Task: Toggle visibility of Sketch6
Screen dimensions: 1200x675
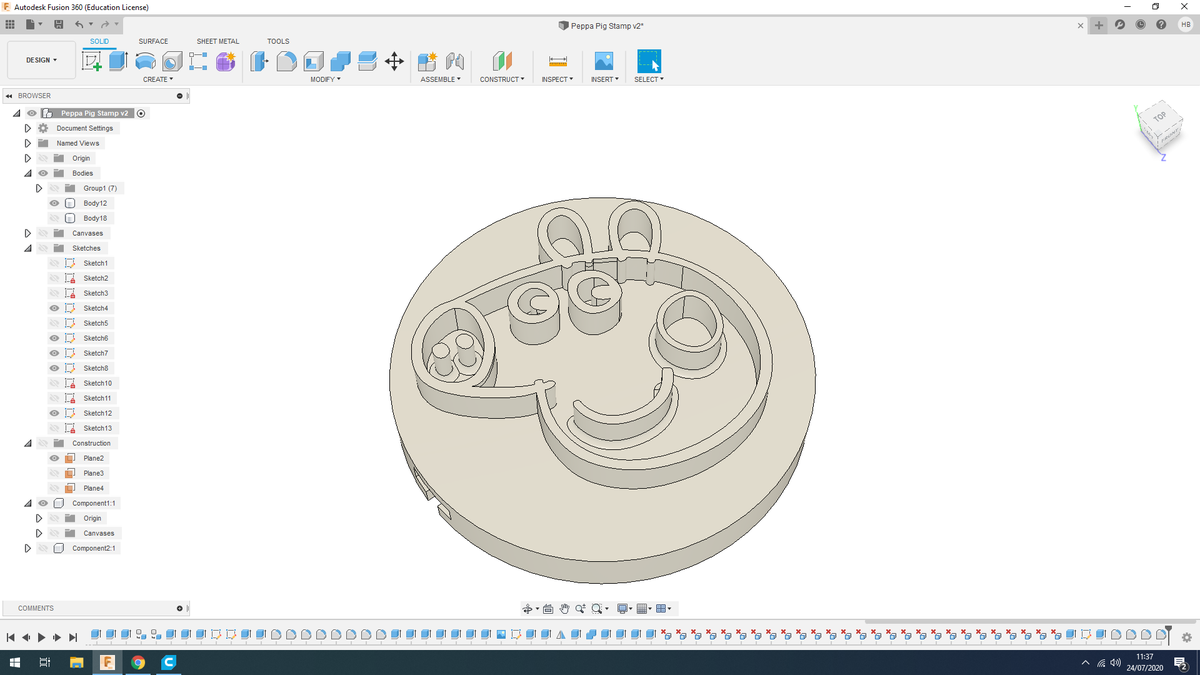Action: click(55, 338)
